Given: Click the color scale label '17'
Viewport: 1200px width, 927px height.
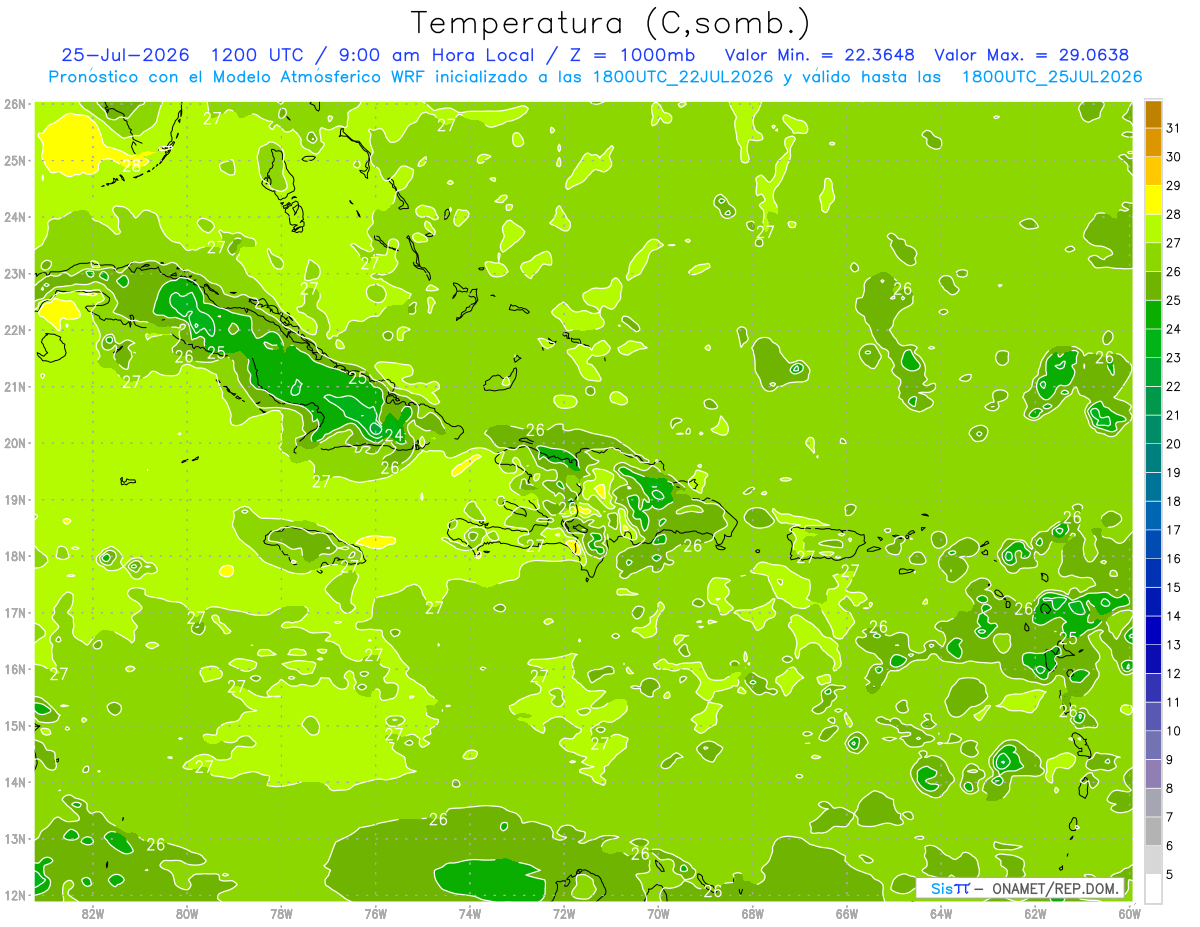Looking at the screenshot, I should 1173,530.
